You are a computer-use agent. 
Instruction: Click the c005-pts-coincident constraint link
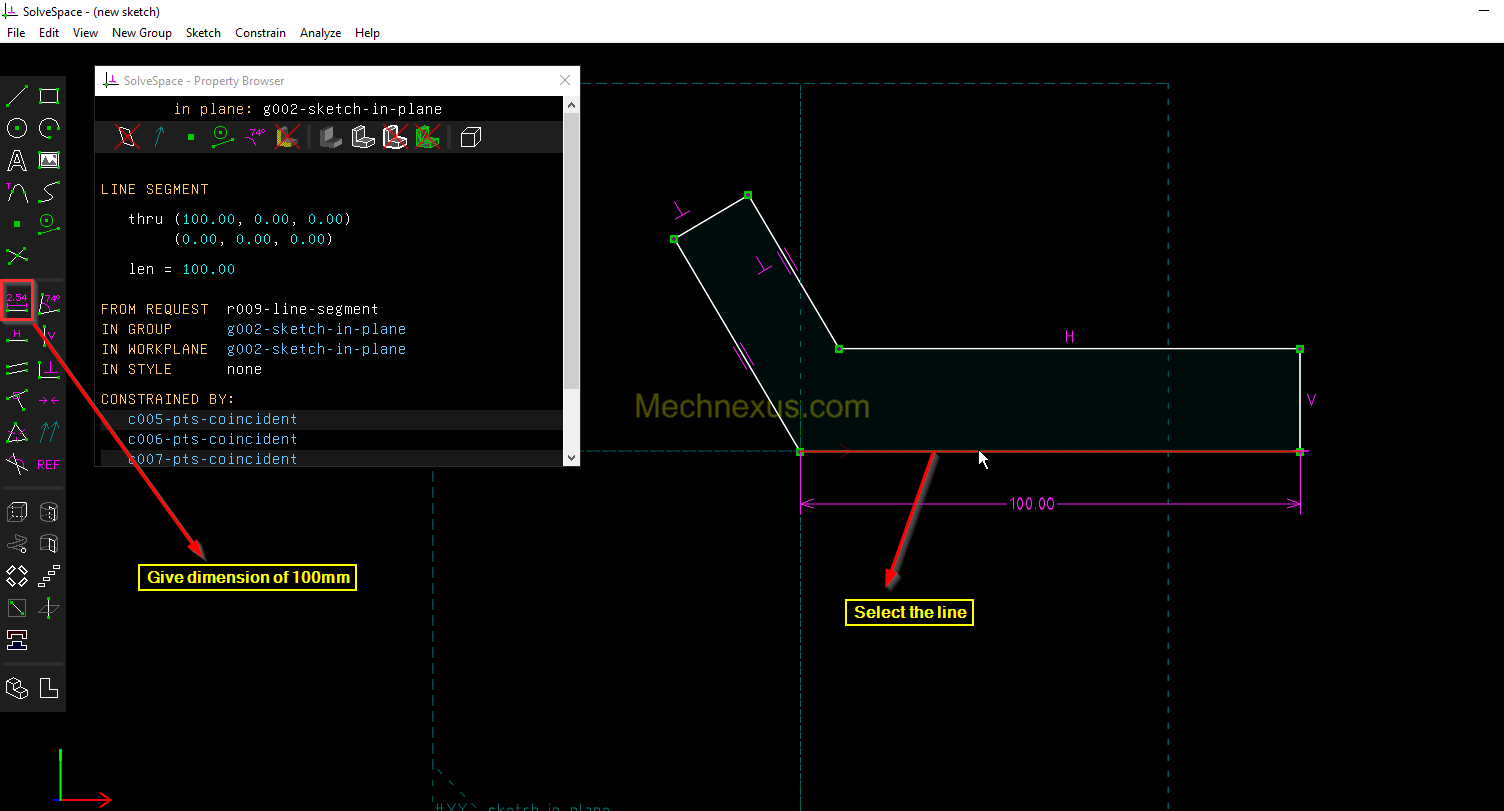212,419
